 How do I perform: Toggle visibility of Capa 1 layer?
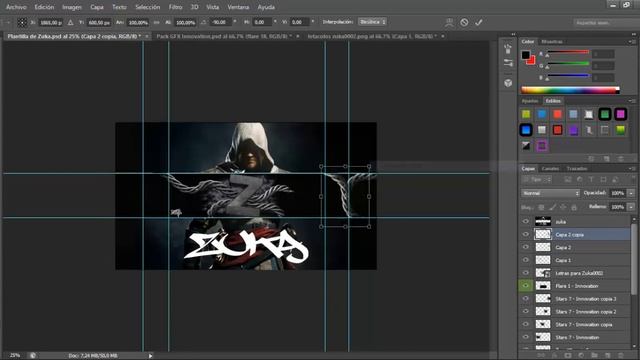click(x=526, y=260)
